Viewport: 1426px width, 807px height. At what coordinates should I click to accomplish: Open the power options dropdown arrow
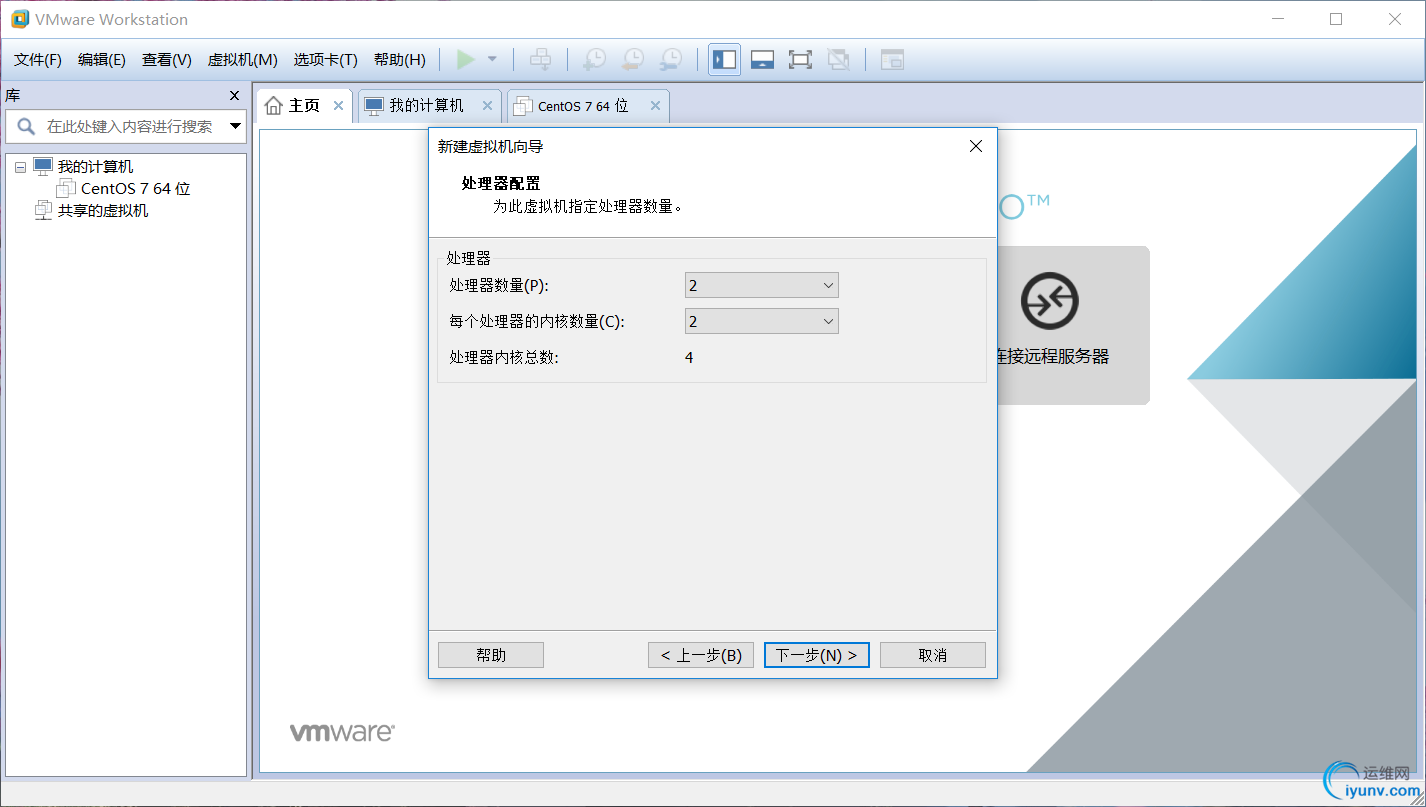click(x=492, y=60)
